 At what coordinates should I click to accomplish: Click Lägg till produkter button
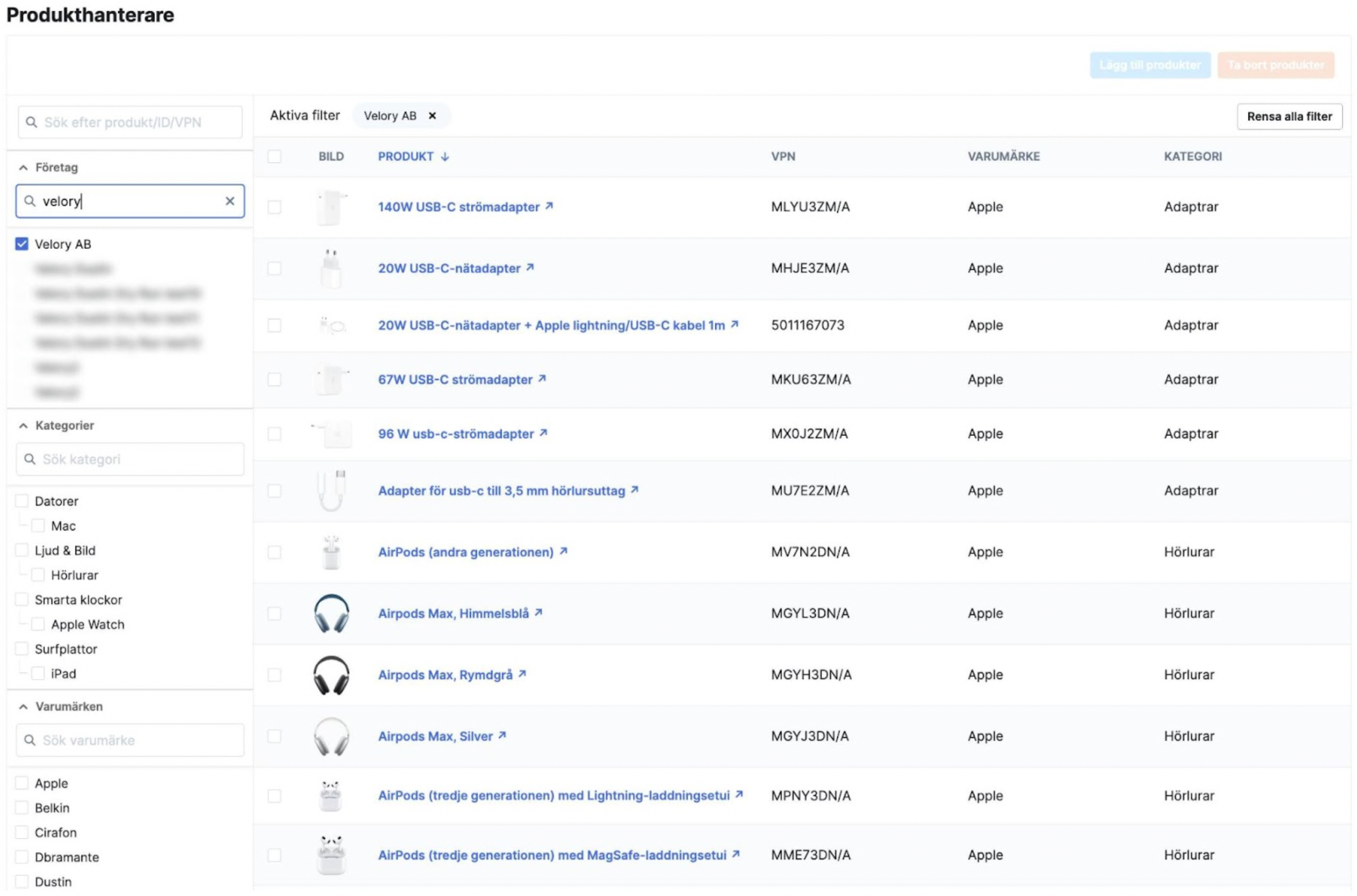(1150, 65)
